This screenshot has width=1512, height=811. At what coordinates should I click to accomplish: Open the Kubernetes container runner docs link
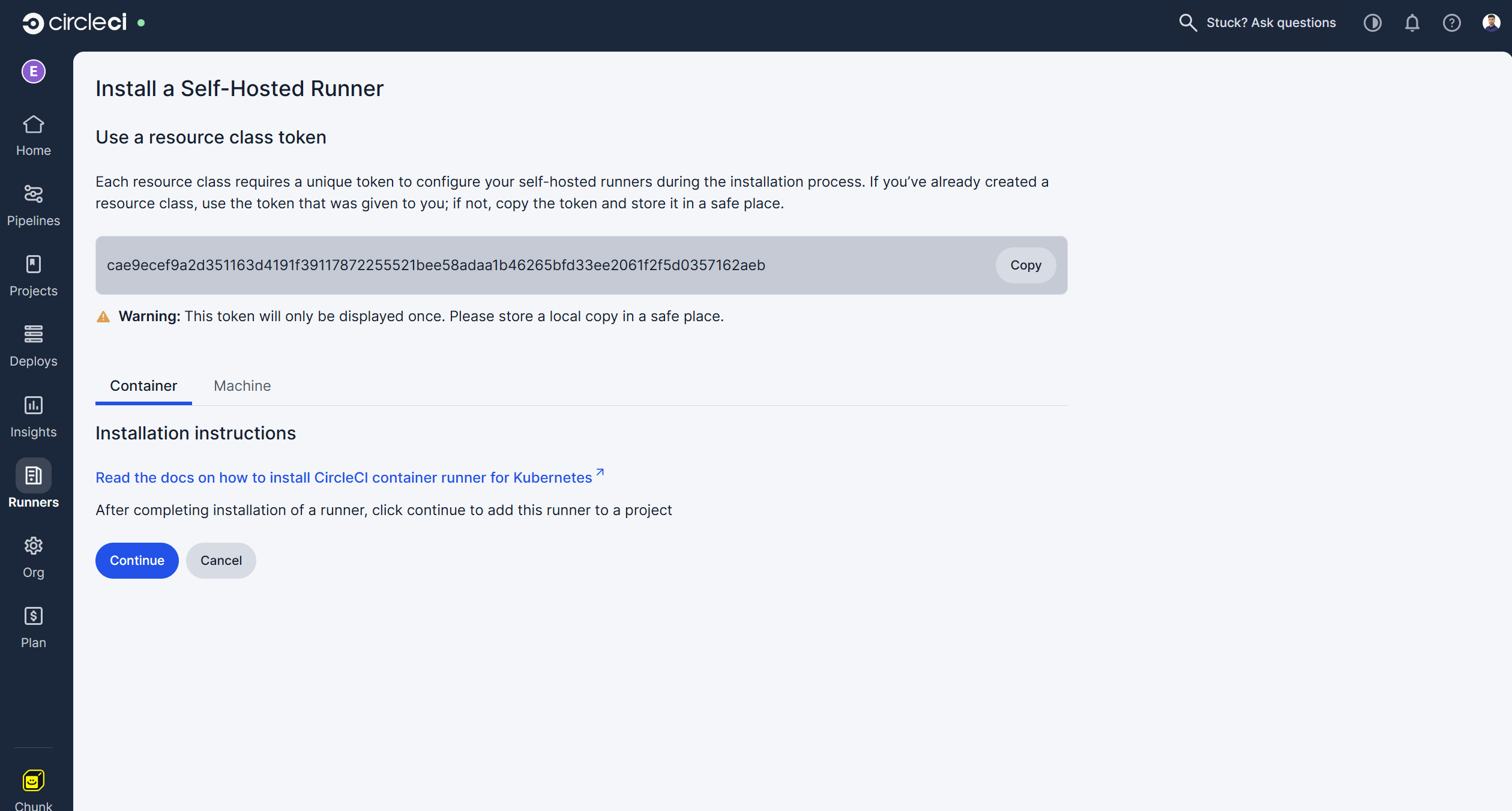click(x=349, y=477)
